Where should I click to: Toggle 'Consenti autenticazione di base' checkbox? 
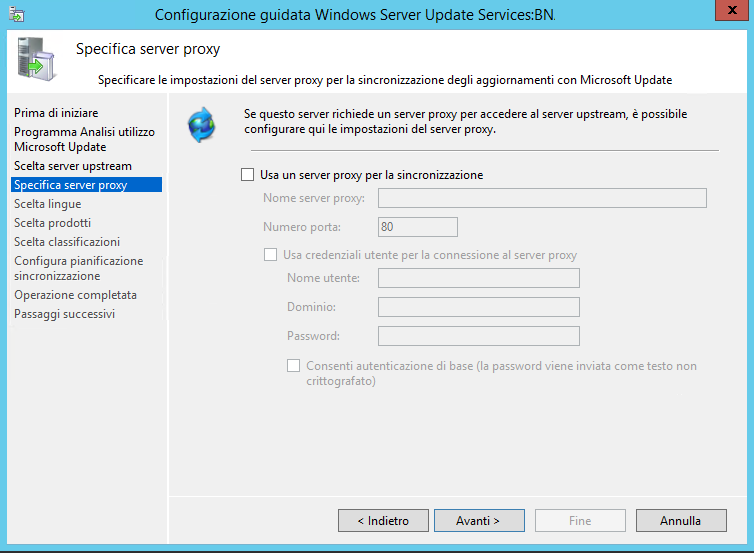click(293, 365)
